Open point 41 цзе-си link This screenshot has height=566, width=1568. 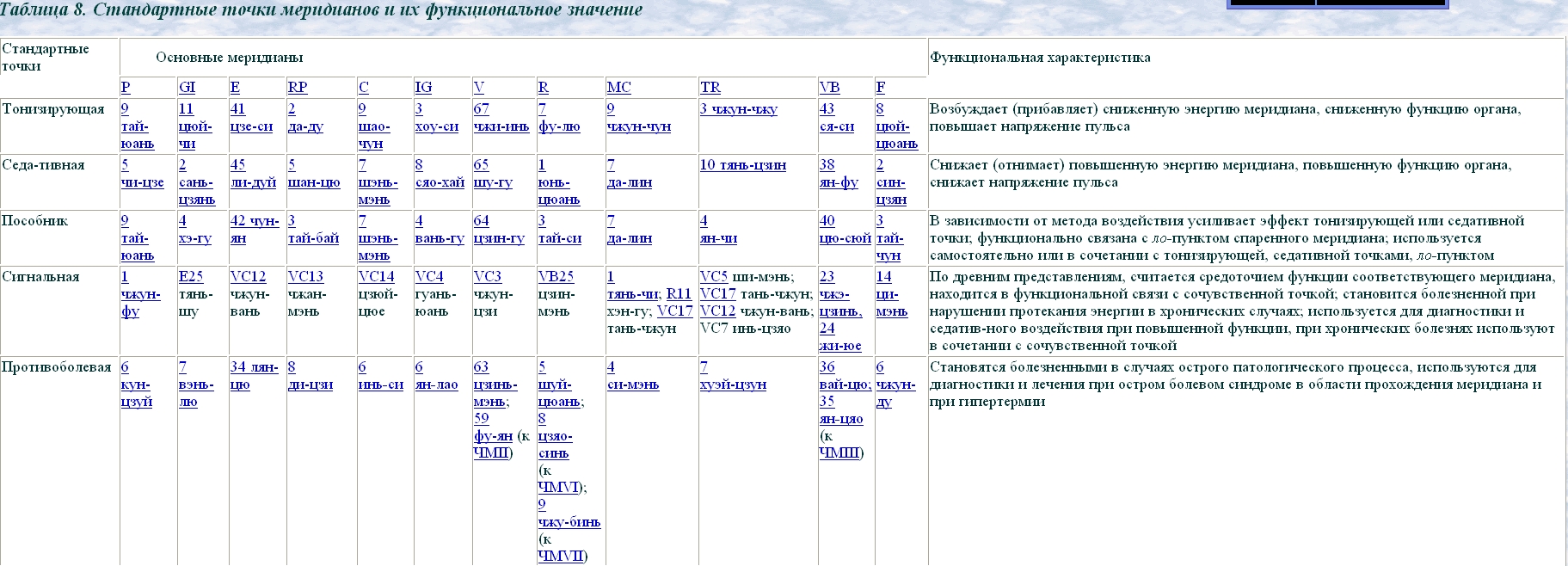pos(251,118)
